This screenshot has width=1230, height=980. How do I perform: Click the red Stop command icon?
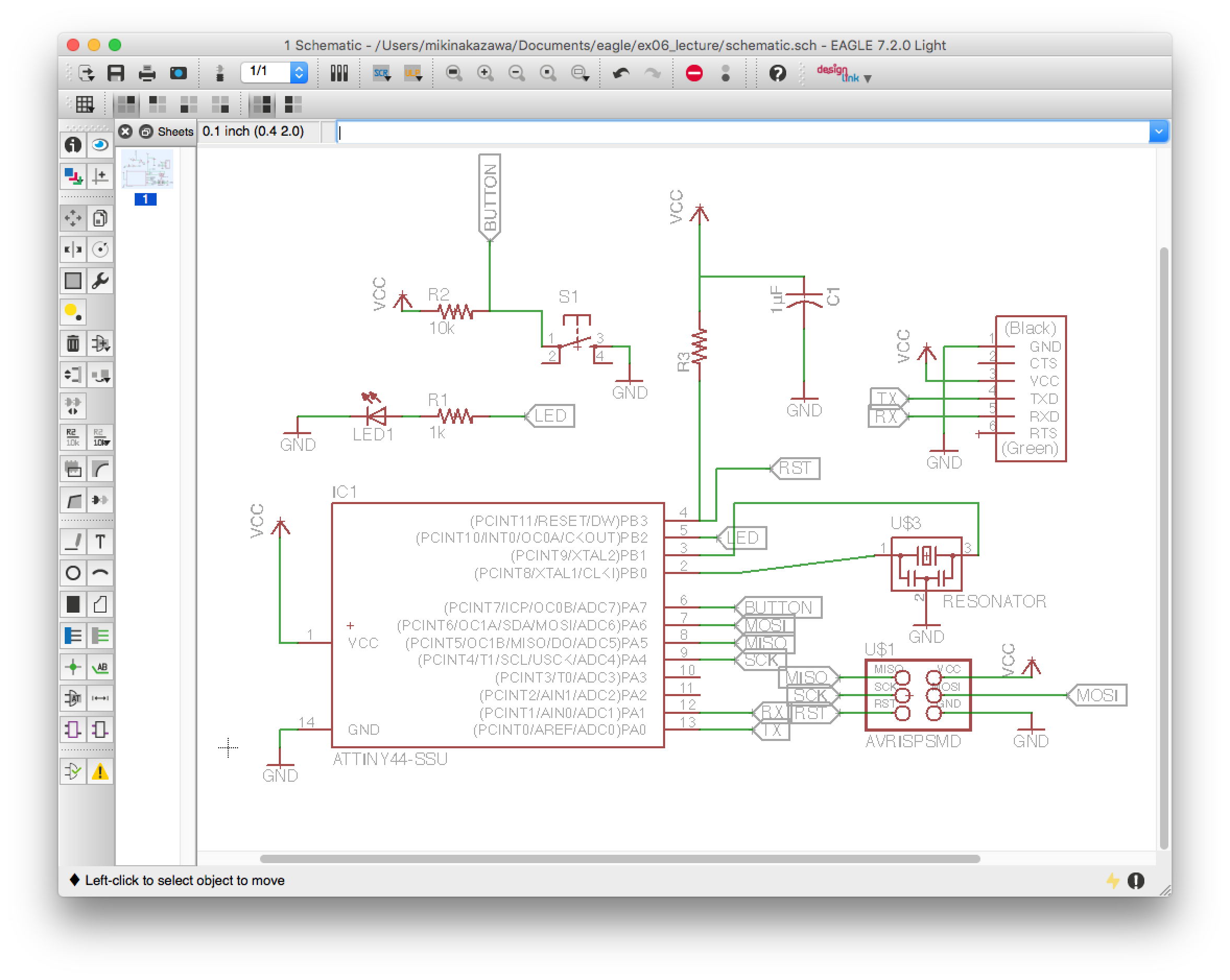(694, 73)
